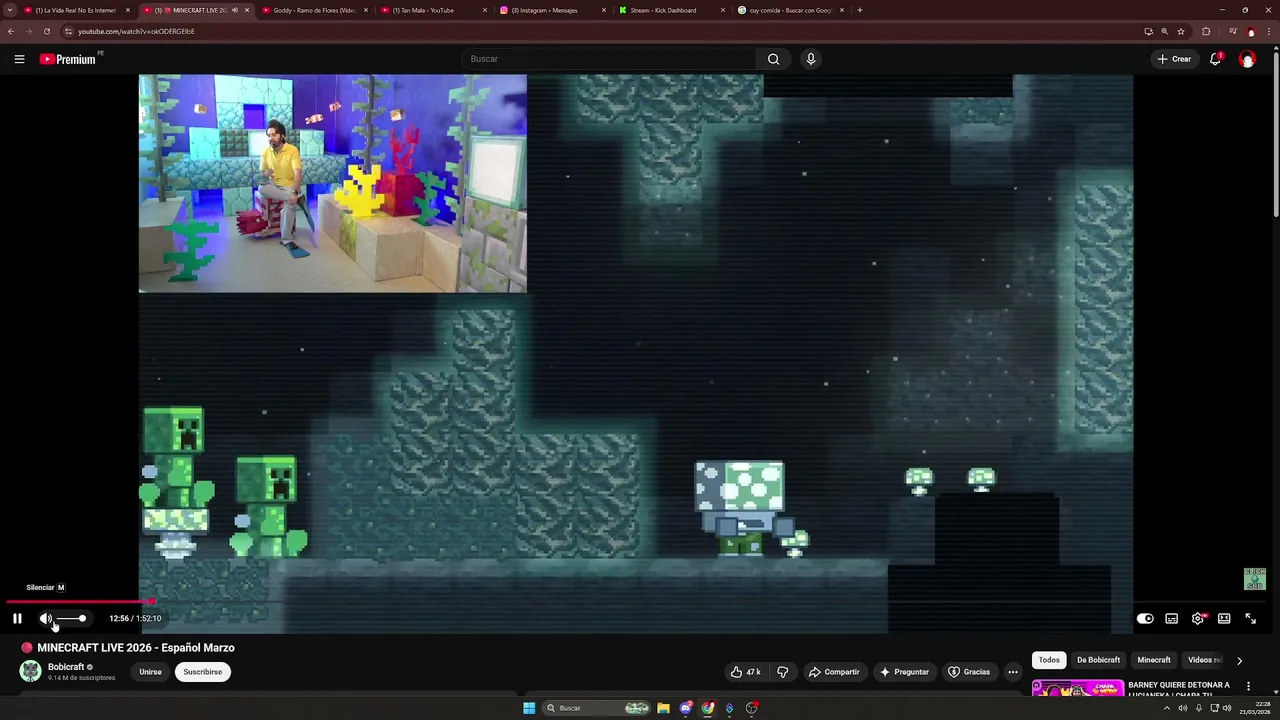This screenshot has height=720, width=1280.
Task: Click the YouTube search magnifier button
Action: [773, 59]
